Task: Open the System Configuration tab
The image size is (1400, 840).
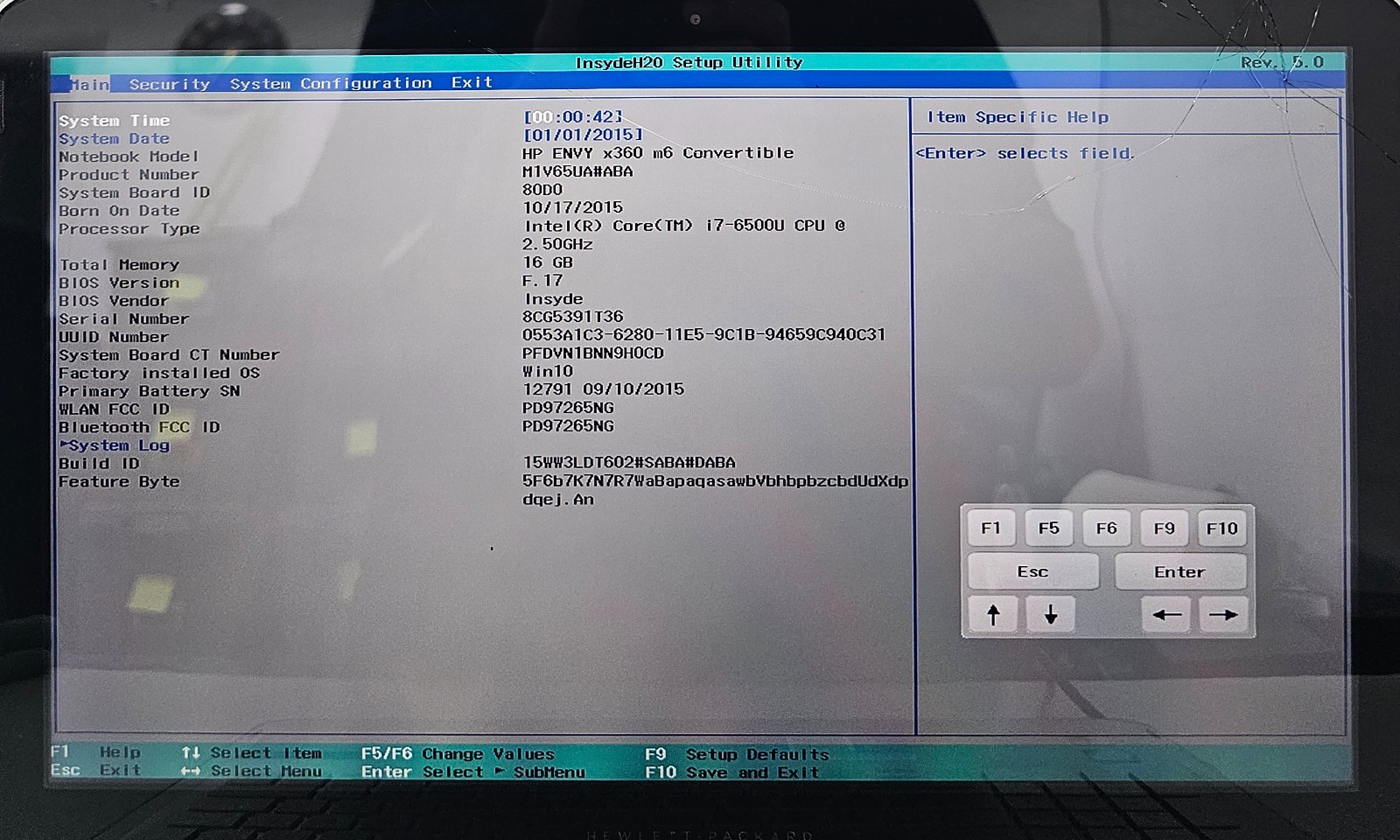Action: click(x=331, y=83)
